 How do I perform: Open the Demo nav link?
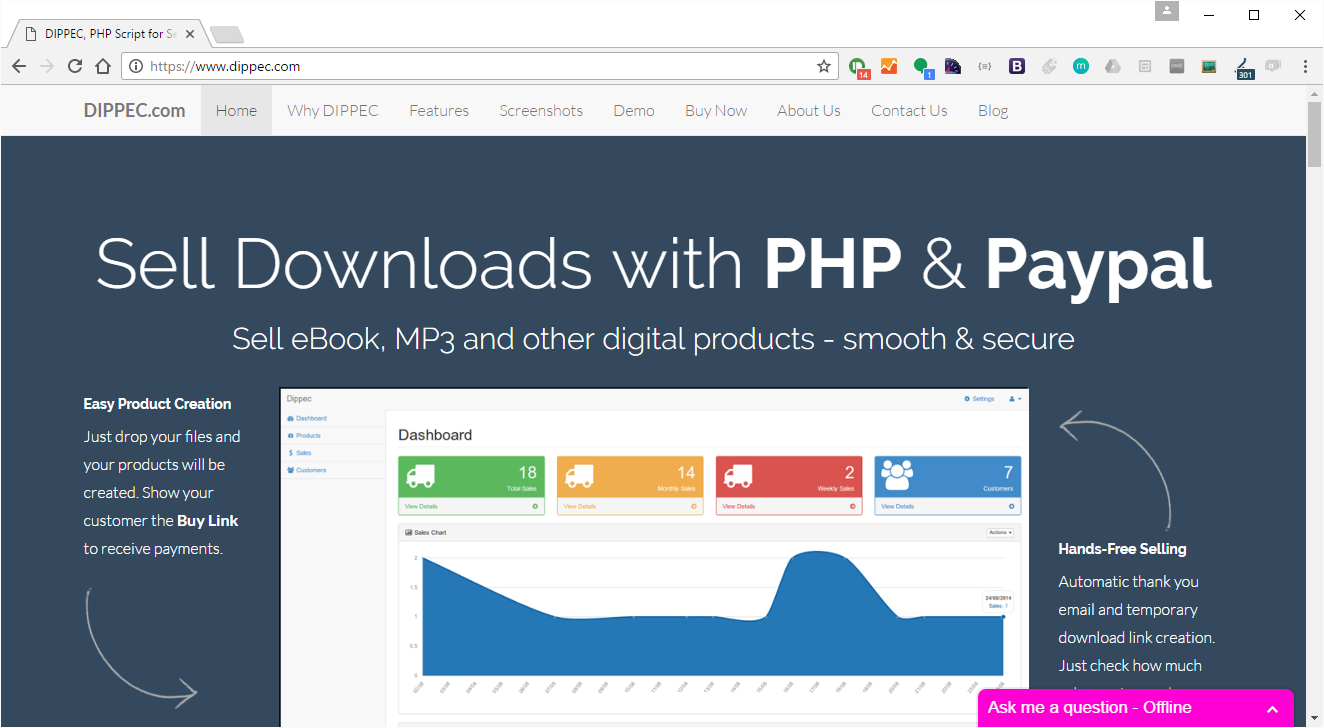click(x=634, y=111)
